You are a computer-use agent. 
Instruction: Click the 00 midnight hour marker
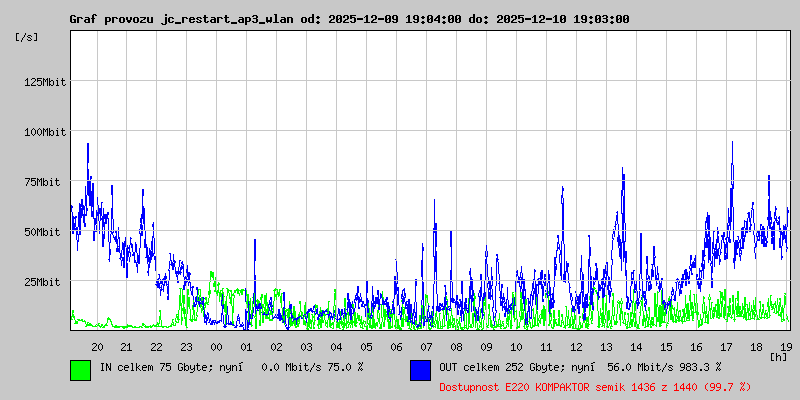pyautogui.click(x=216, y=346)
